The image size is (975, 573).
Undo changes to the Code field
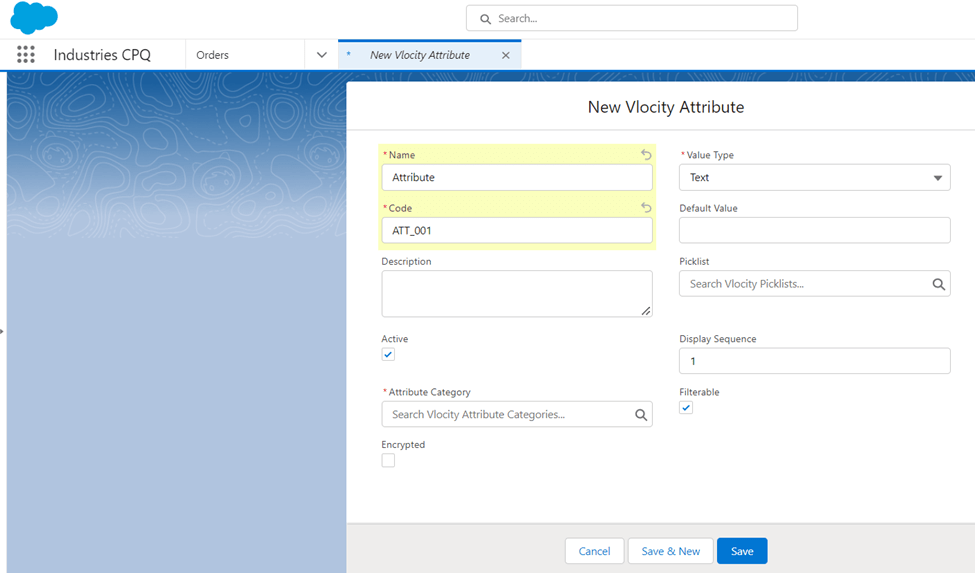click(x=646, y=208)
